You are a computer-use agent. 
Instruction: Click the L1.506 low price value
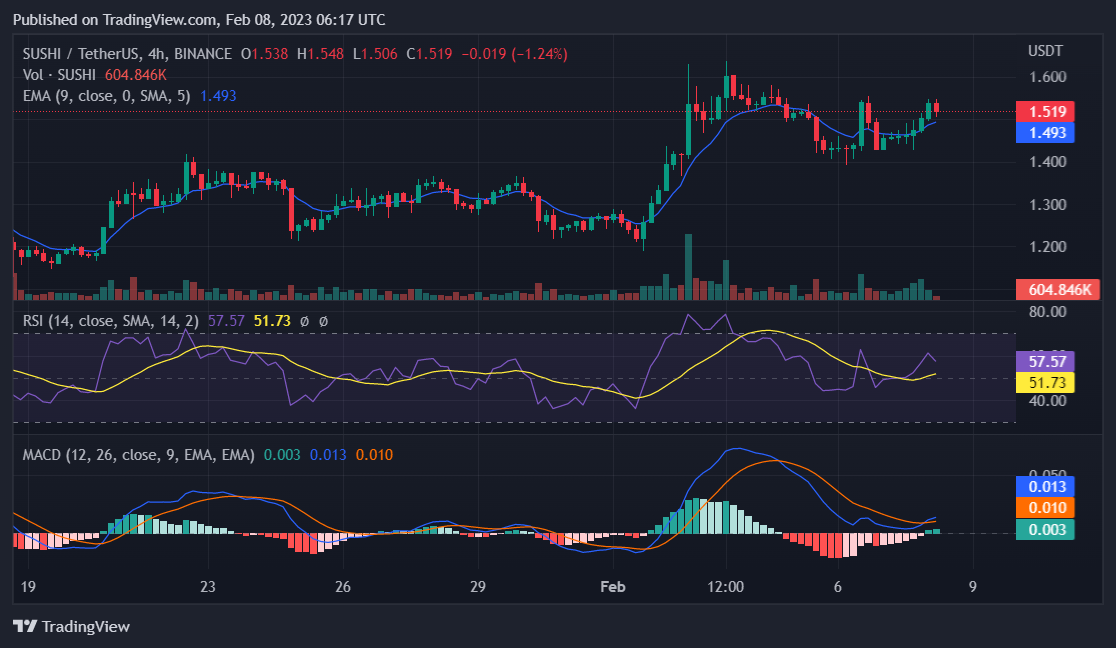tap(375, 54)
